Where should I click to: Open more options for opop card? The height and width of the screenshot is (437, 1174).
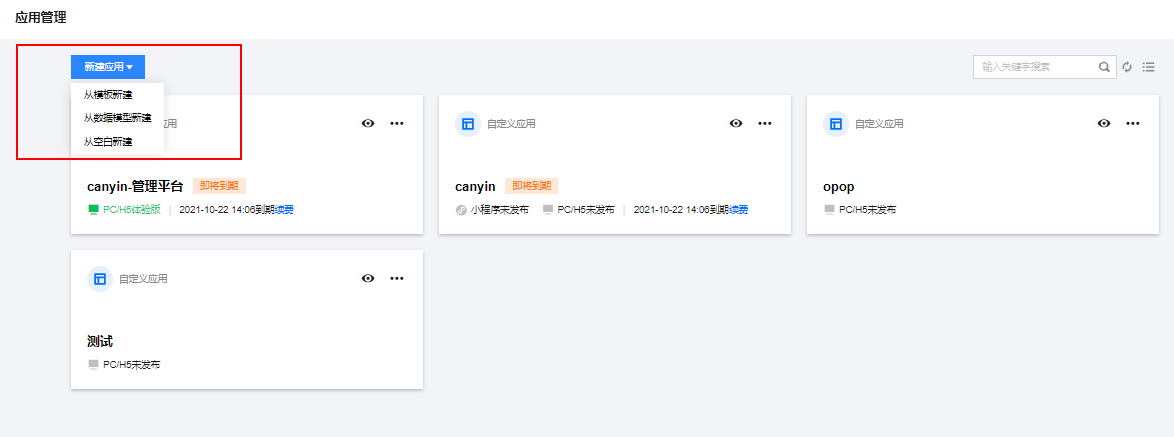(x=1133, y=123)
